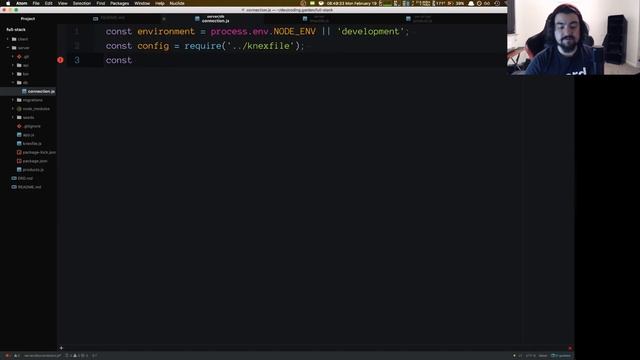This screenshot has height=360, width=640.
Task: Expand the client folder arrow
Action: click(x=7, y=39)
